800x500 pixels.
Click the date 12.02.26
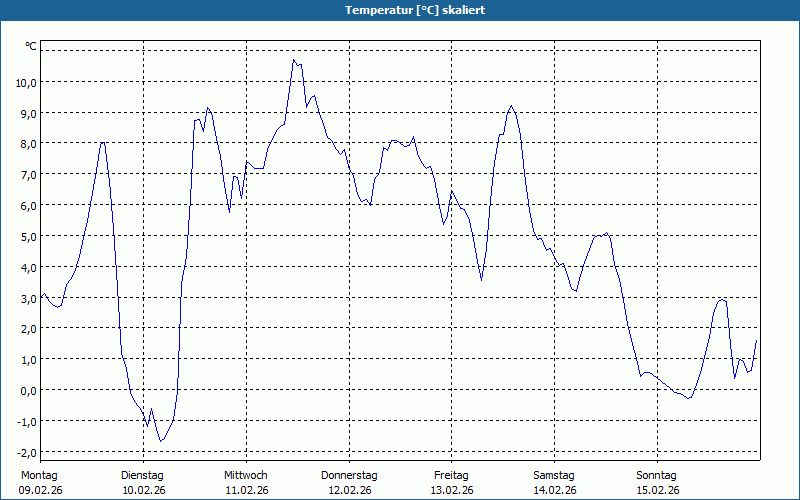pyautogui.click(x=349, y=490)
